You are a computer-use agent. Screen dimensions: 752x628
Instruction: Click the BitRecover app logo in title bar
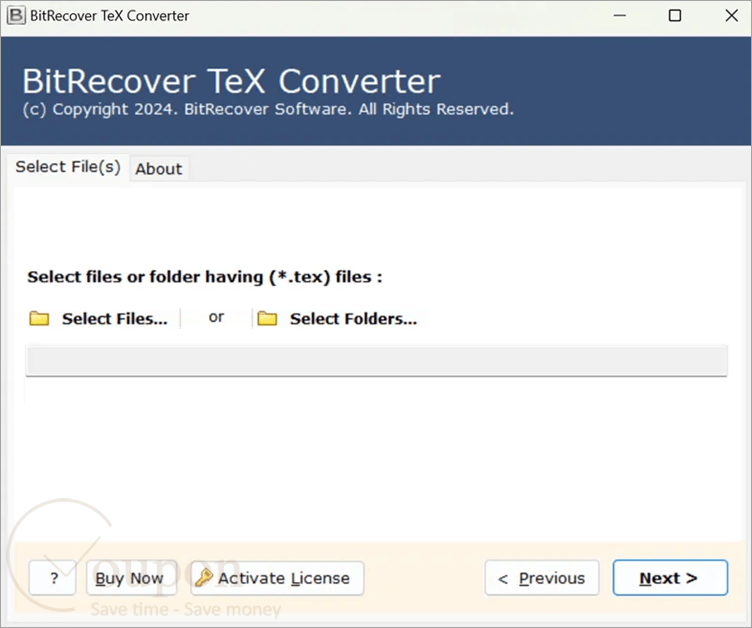(16, 15)
